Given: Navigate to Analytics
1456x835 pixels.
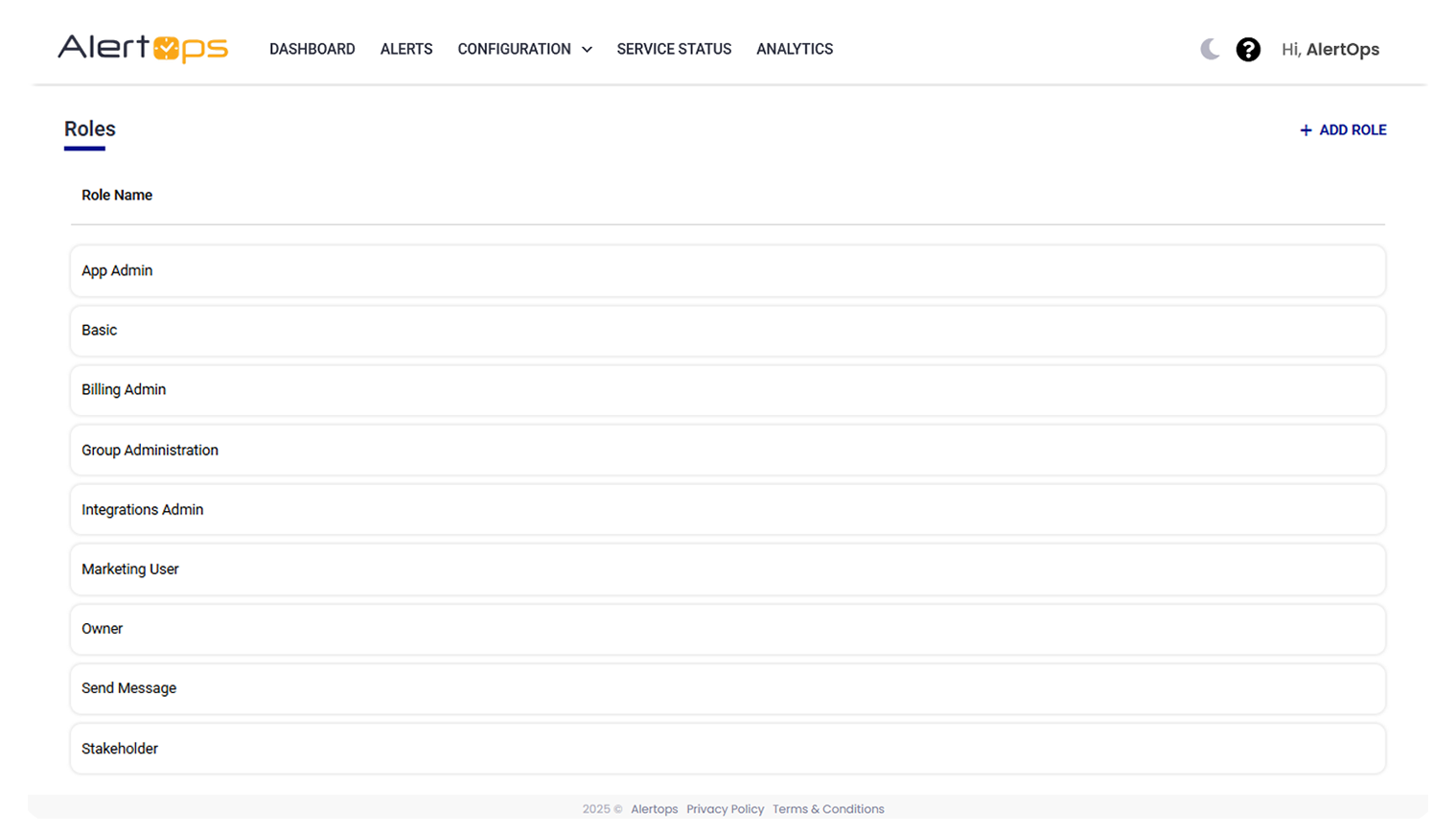Looking at the screenshot, I should [x=795, y=49].
